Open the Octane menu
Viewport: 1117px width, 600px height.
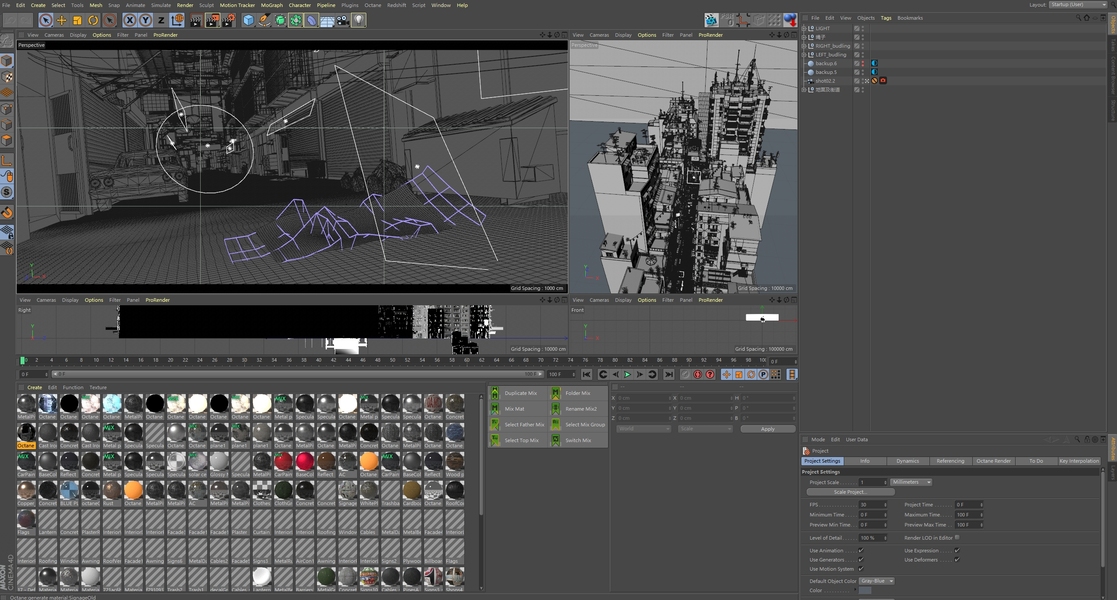[x=373, y=5]
